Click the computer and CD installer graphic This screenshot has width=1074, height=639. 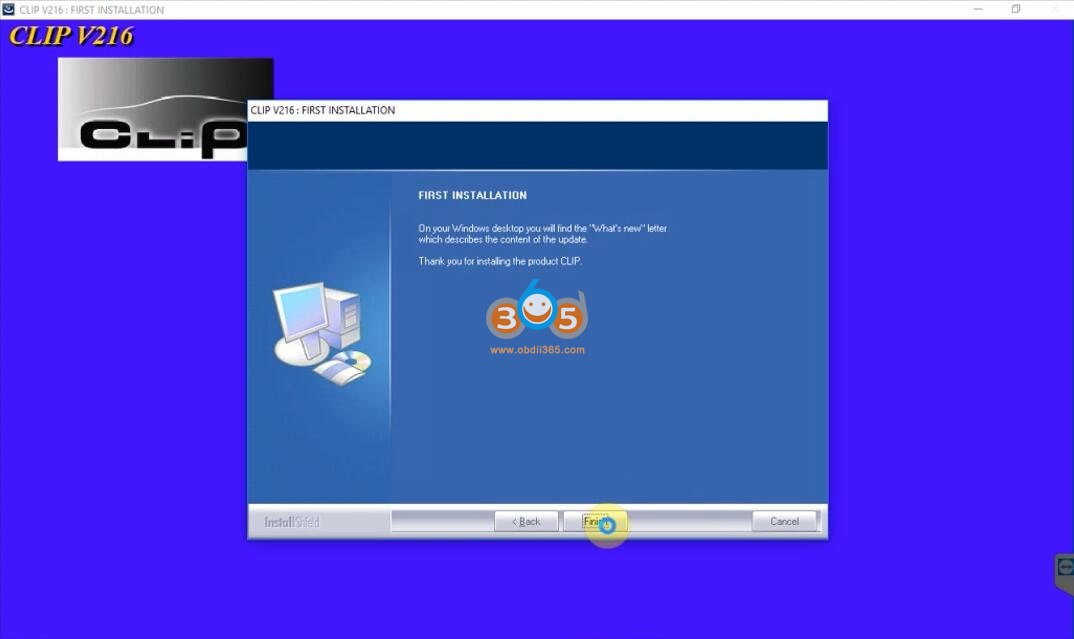[x=322, y=332]
